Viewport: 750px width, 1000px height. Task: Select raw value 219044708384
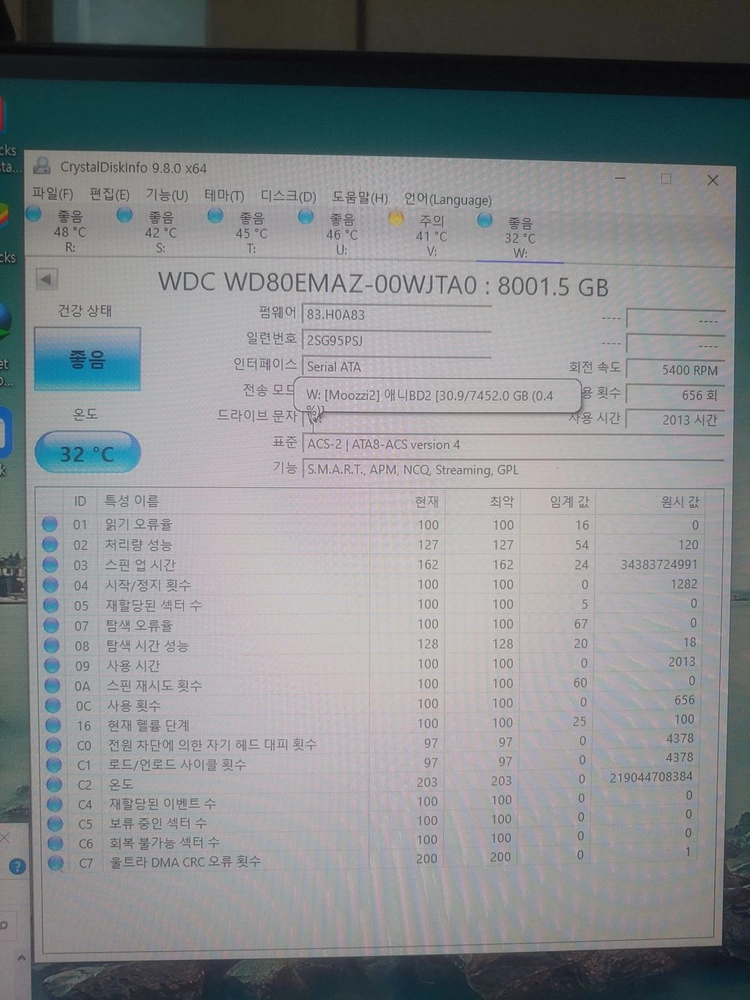pos(651,777)
